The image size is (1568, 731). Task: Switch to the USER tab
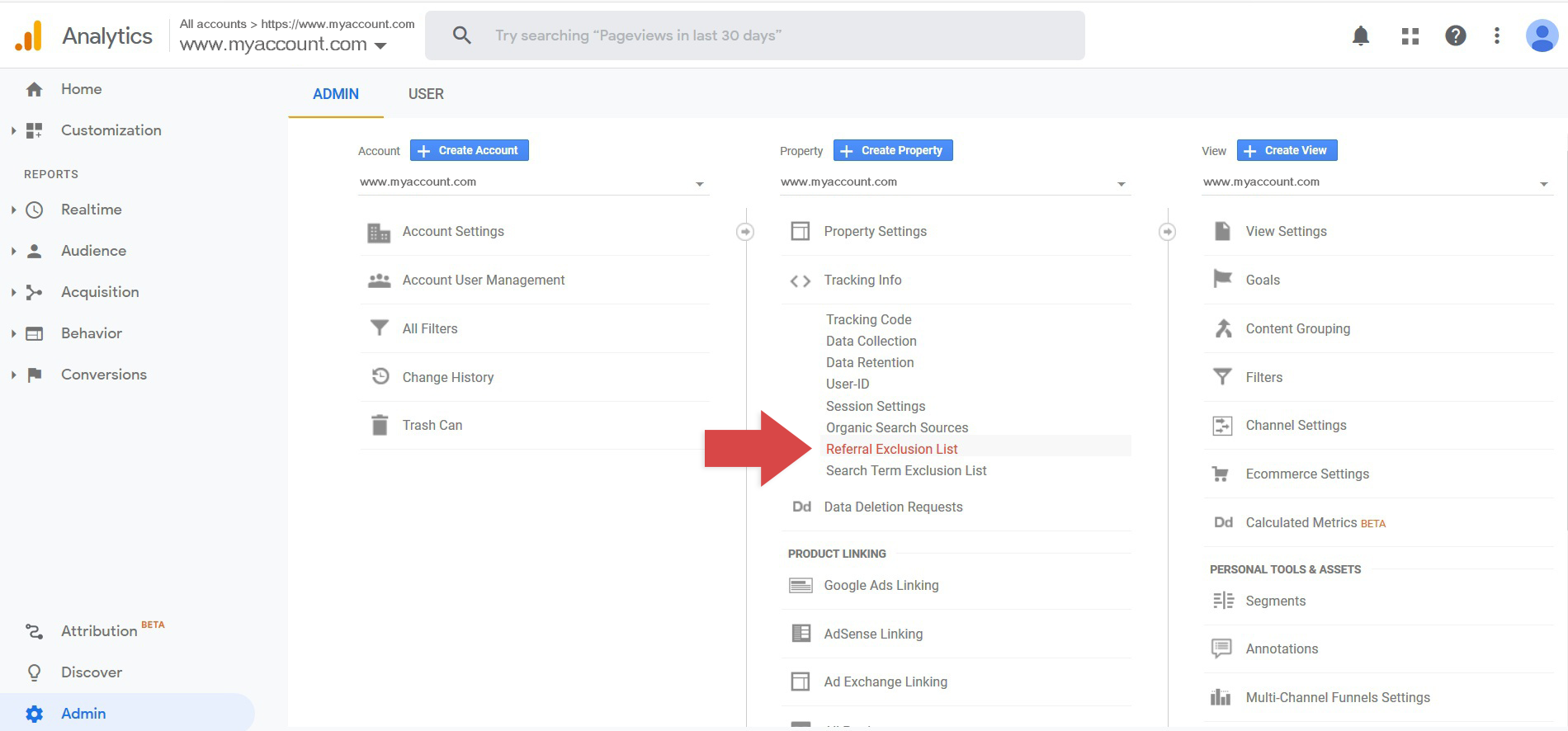click(426, 94)
